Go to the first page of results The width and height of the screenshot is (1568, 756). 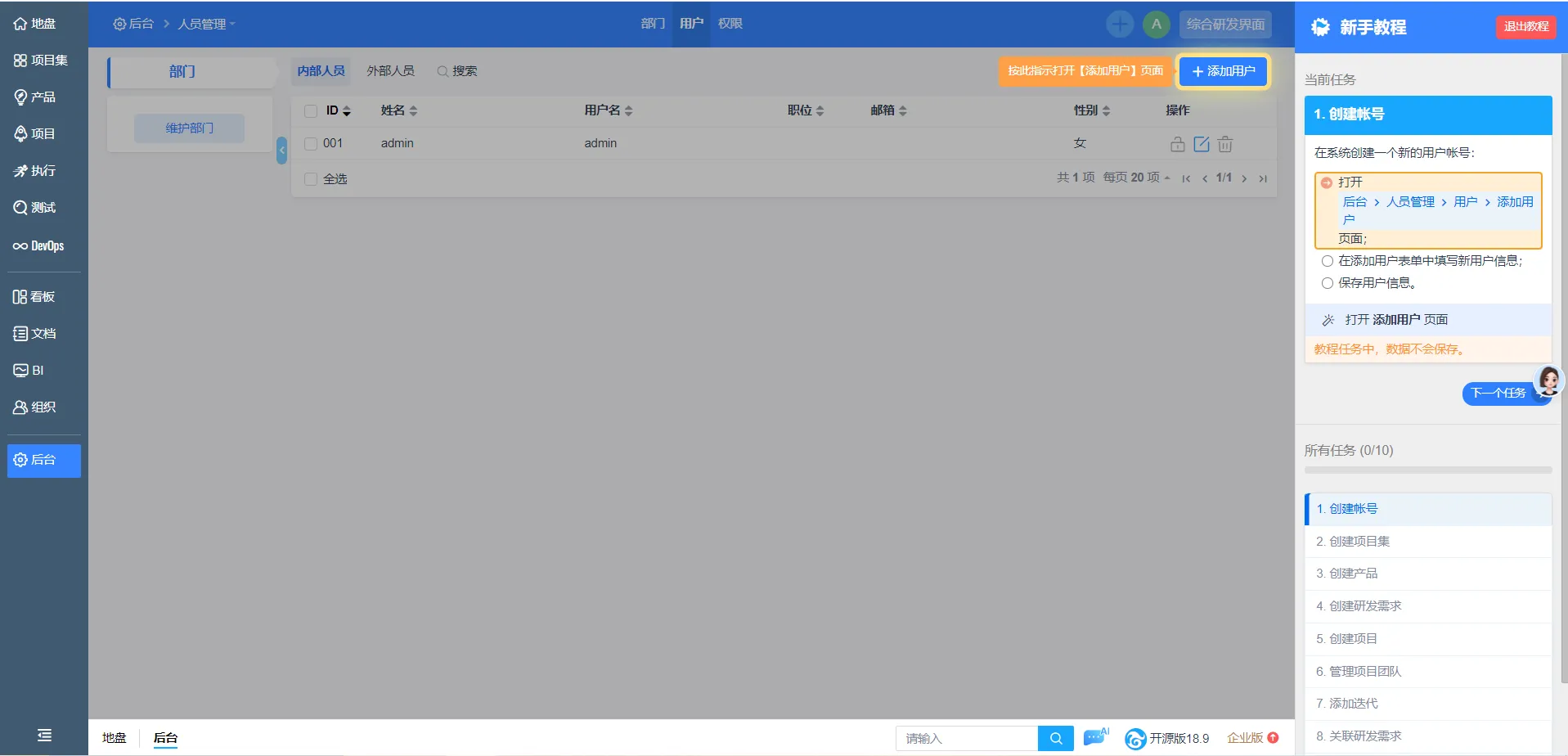click(x=1186, y=178)
